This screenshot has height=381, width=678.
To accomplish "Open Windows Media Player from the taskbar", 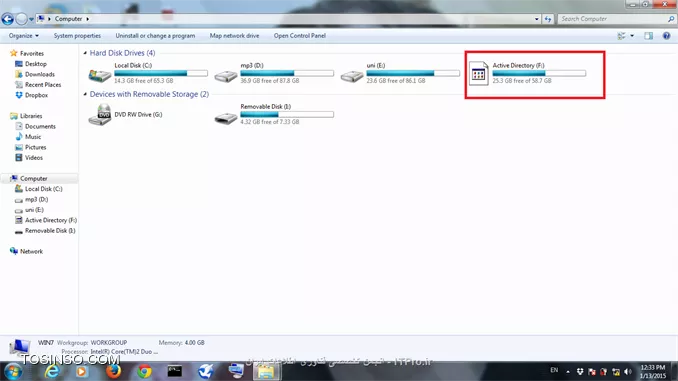I will tap(81, 371).
